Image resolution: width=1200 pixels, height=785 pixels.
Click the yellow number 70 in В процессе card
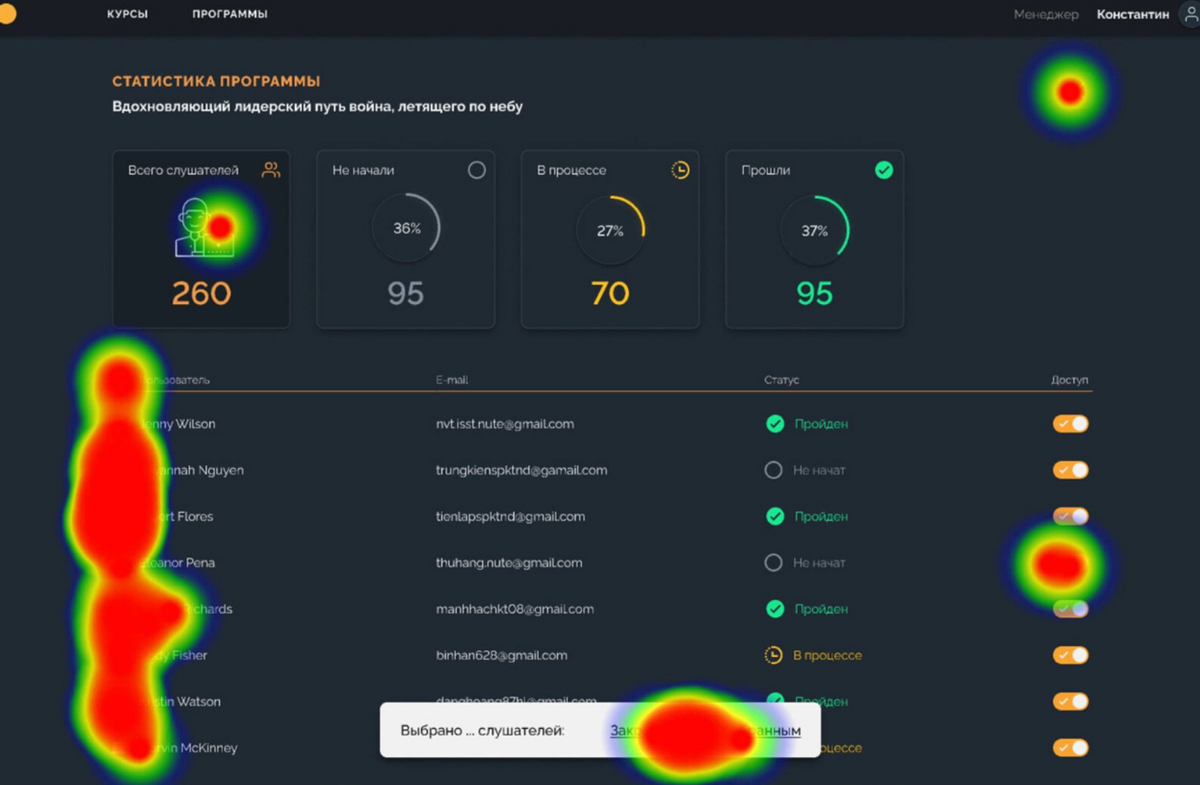610,293
